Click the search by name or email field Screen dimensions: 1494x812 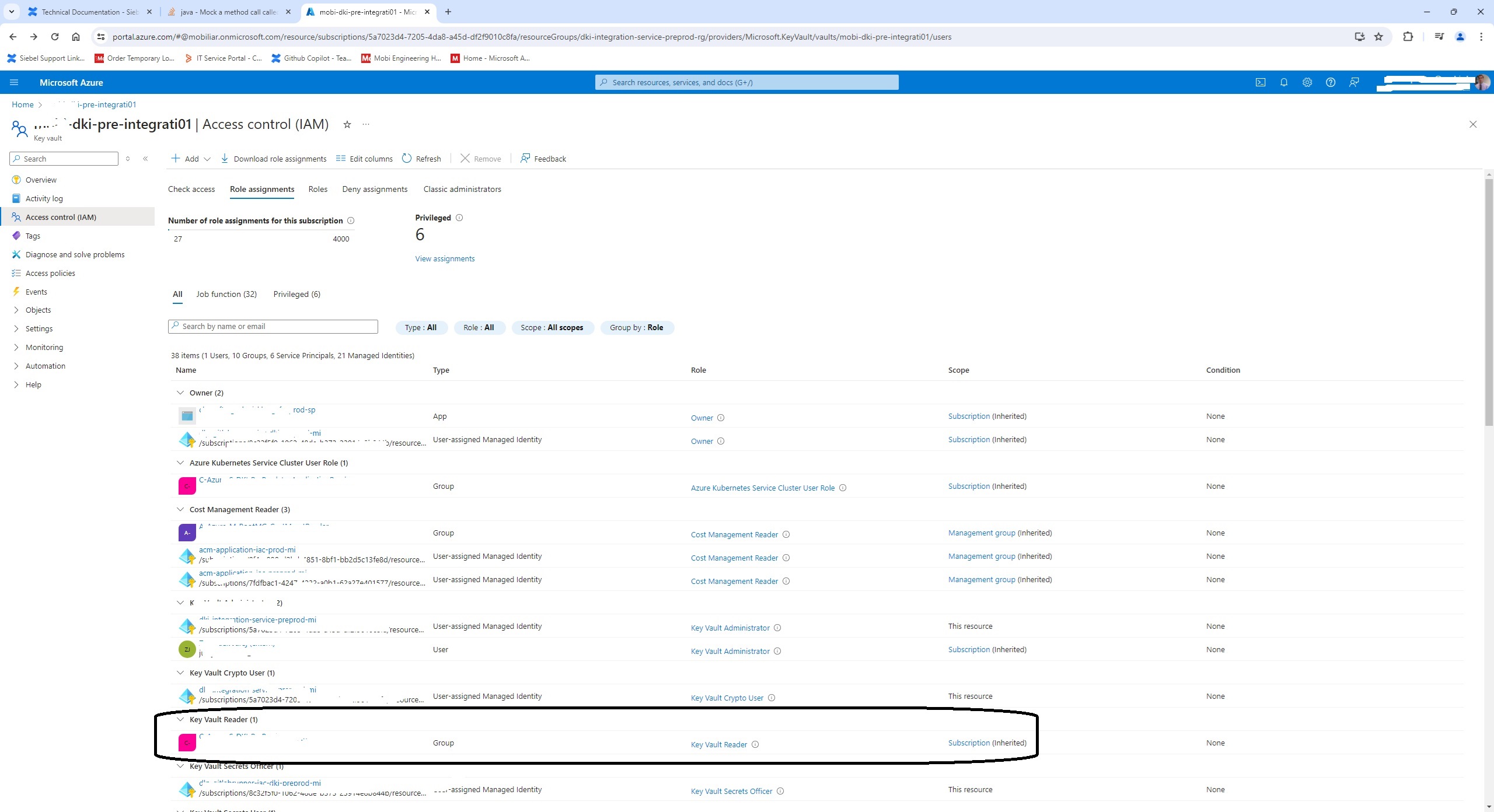[273, 326]
